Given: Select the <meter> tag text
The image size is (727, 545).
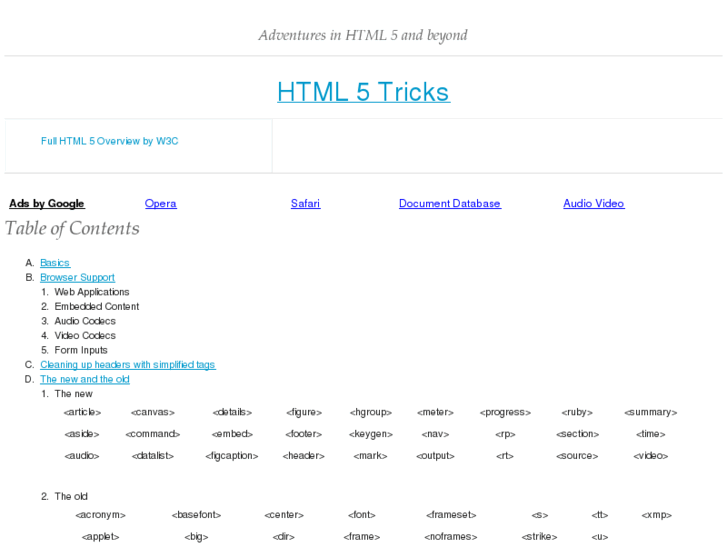Looking at the screenshot, I should (435, 412).
